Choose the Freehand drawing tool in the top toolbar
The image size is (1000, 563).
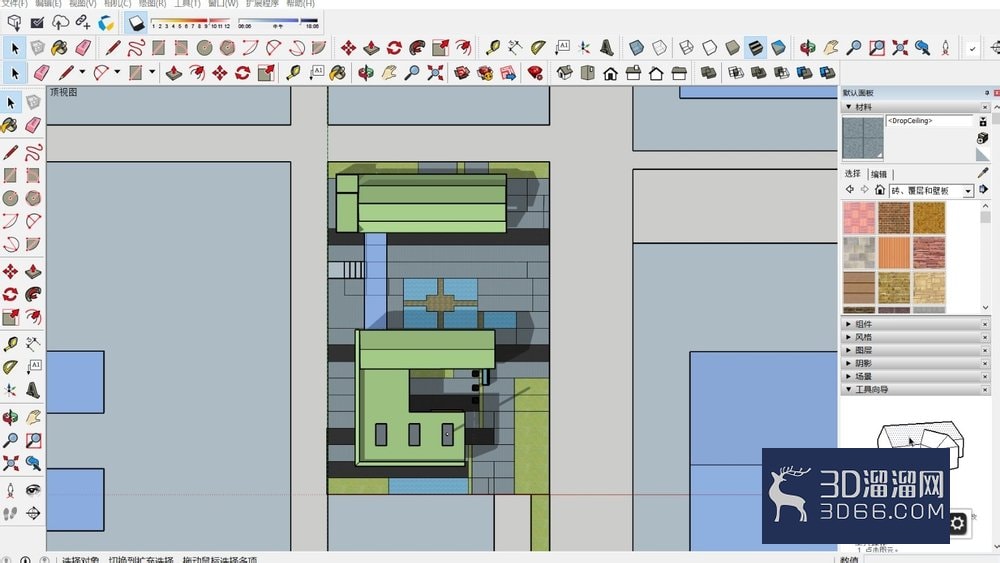click(136, 48)
